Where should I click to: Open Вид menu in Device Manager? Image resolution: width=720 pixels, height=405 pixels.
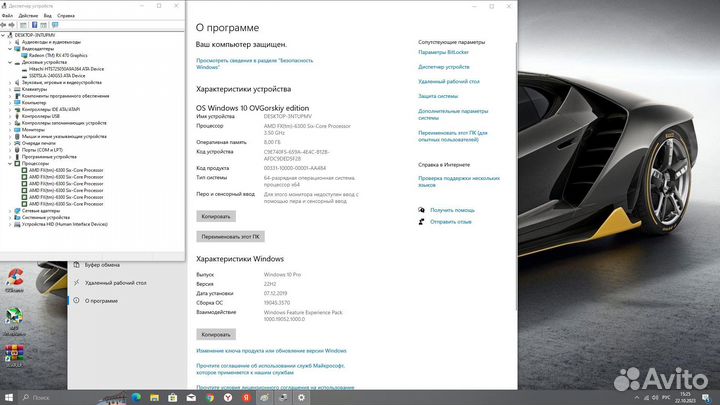pos(47,16)
